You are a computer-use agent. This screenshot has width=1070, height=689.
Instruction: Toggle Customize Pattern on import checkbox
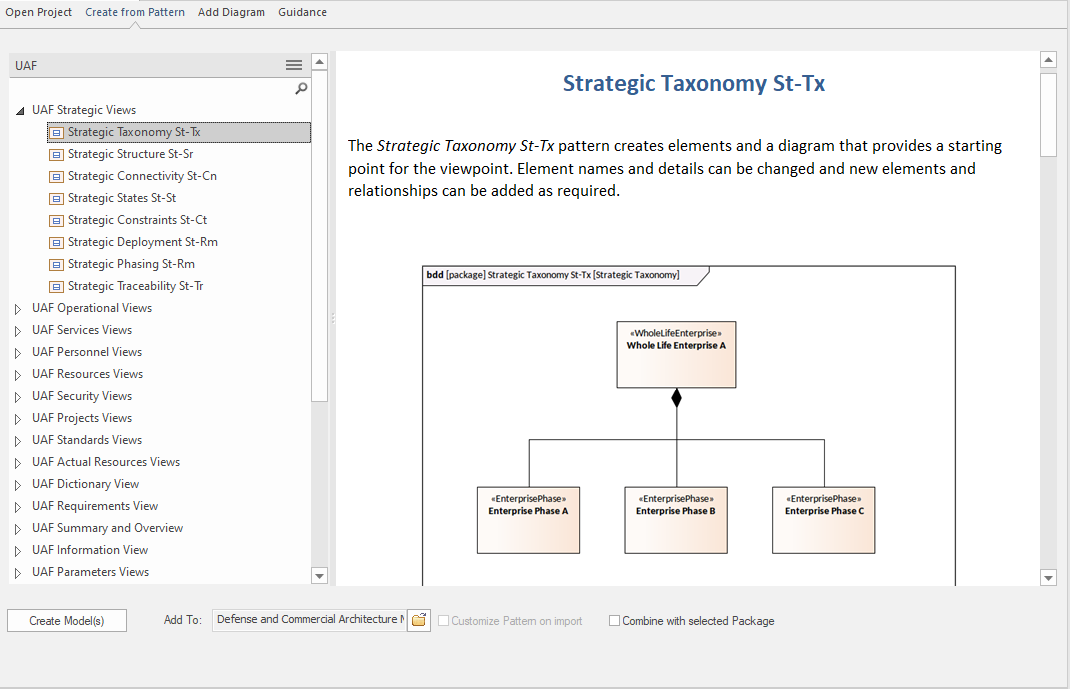(x=443, y=621)
